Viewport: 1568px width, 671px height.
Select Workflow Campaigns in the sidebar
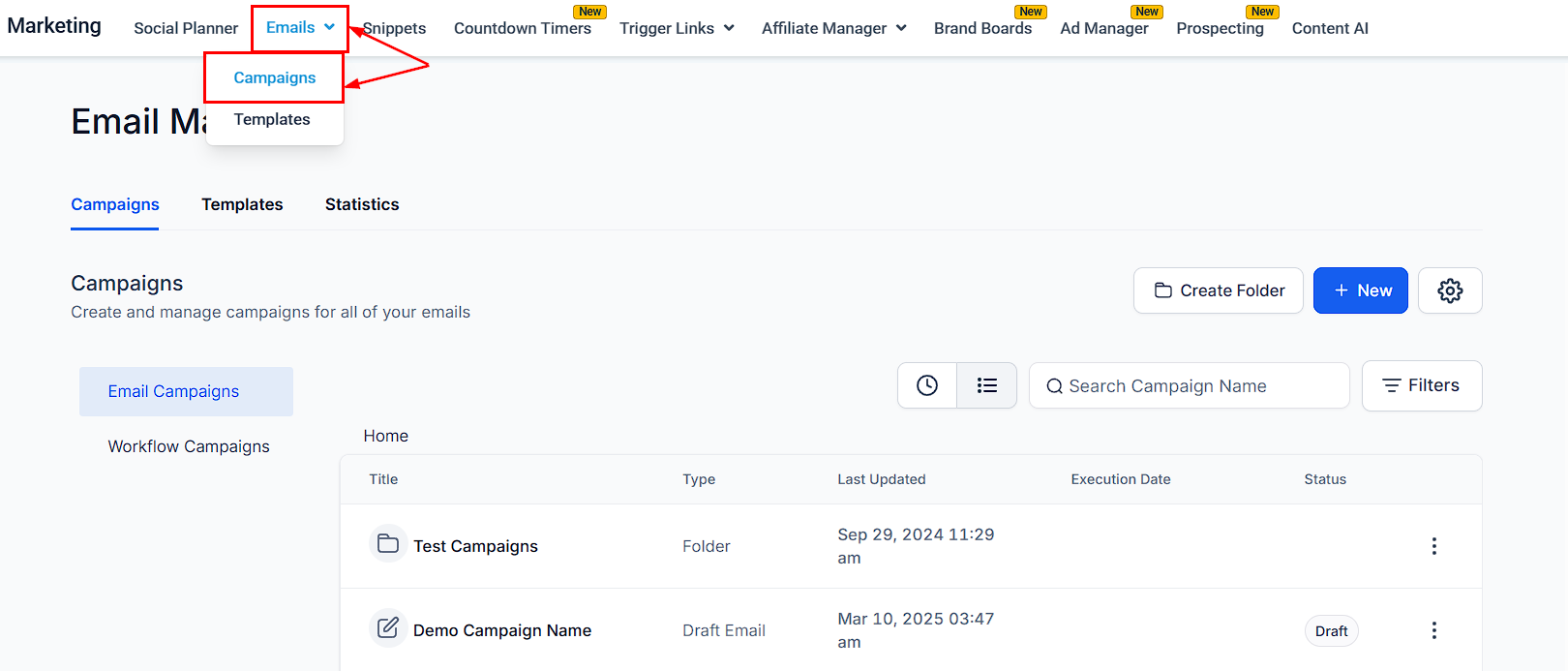(189, 446)
